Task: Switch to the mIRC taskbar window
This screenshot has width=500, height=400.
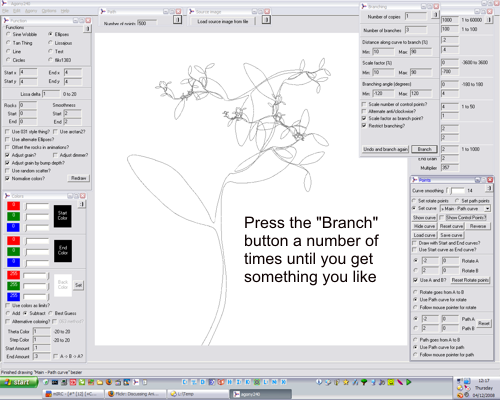Action: coord(72,394)
